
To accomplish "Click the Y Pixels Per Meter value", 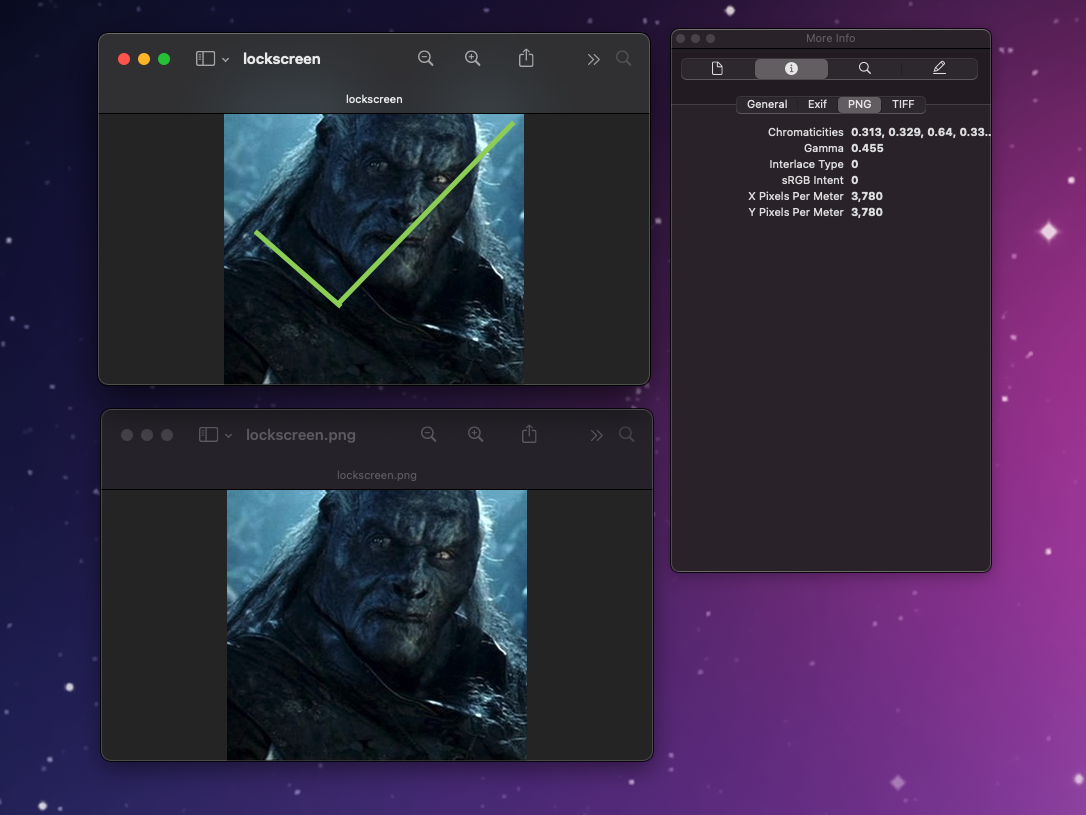I will [x=867, y=212].
